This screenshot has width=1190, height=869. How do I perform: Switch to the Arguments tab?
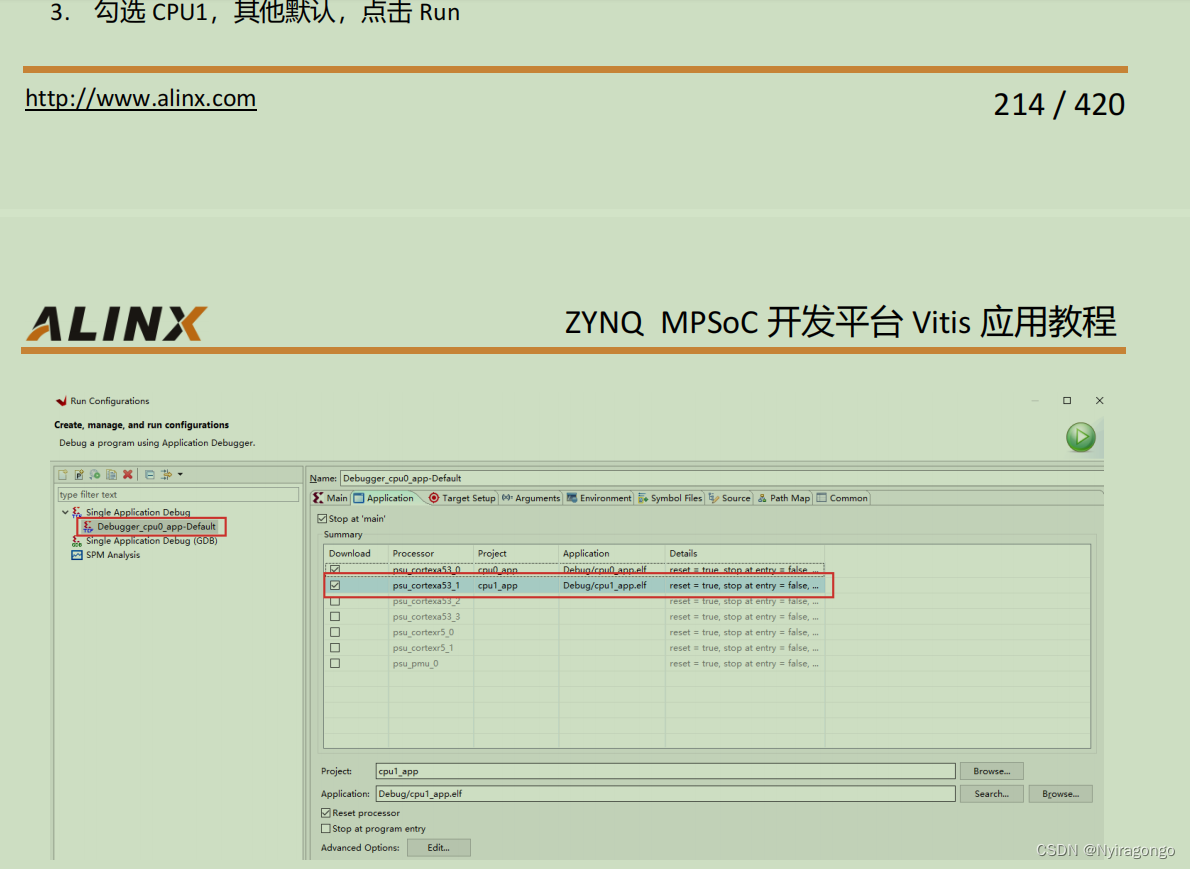(x=530, y=498)
